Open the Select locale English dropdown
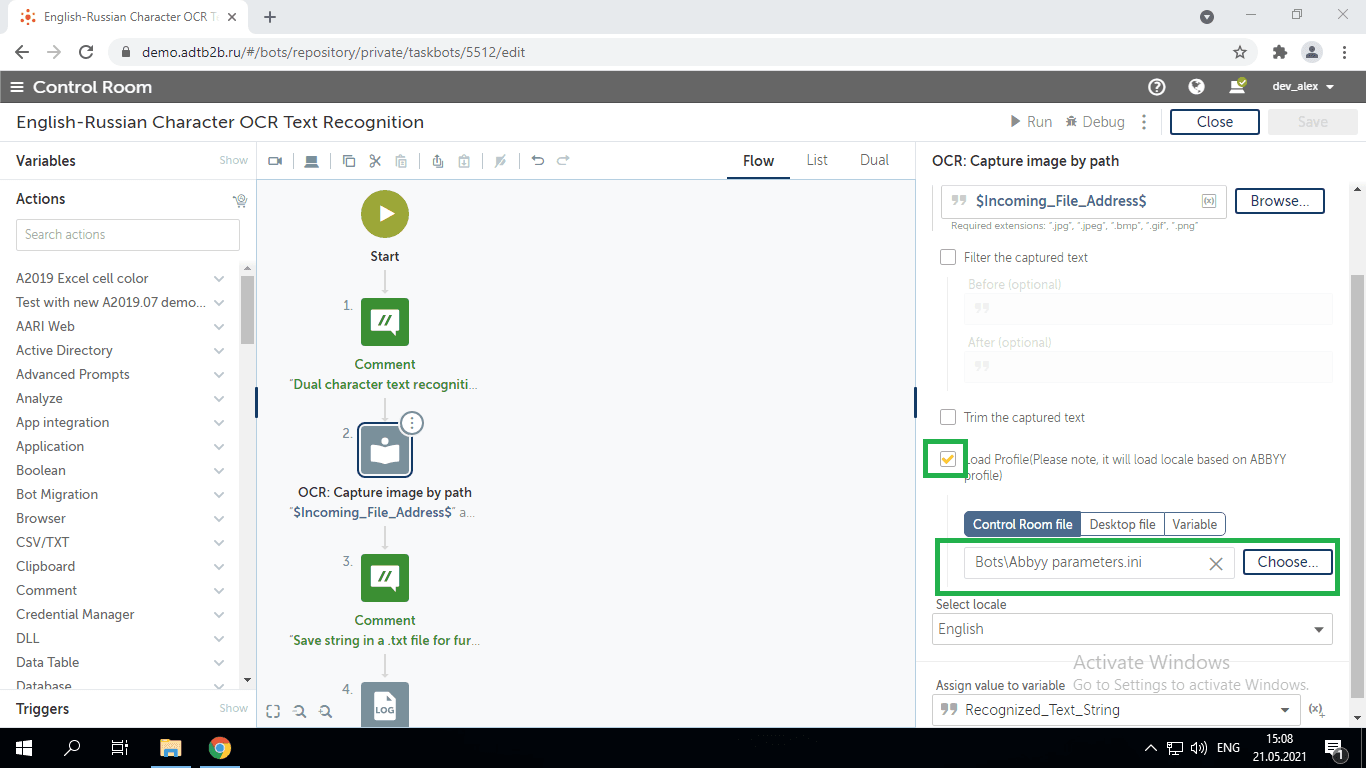Image resolution: width=1366 pixels, height=768 pixels. (1134, 629)
